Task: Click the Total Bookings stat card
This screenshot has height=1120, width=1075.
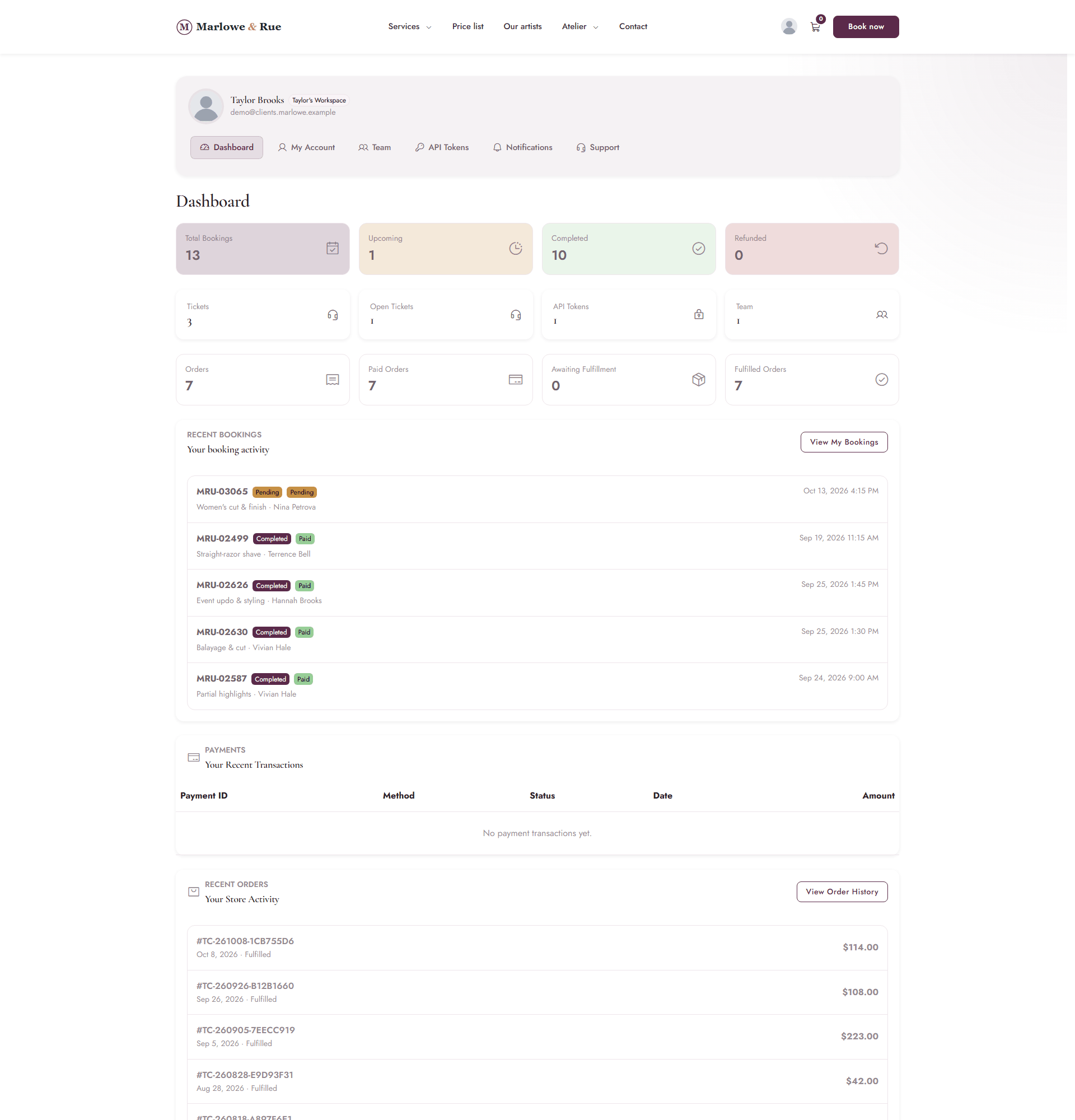Action: tap(263, 249)
